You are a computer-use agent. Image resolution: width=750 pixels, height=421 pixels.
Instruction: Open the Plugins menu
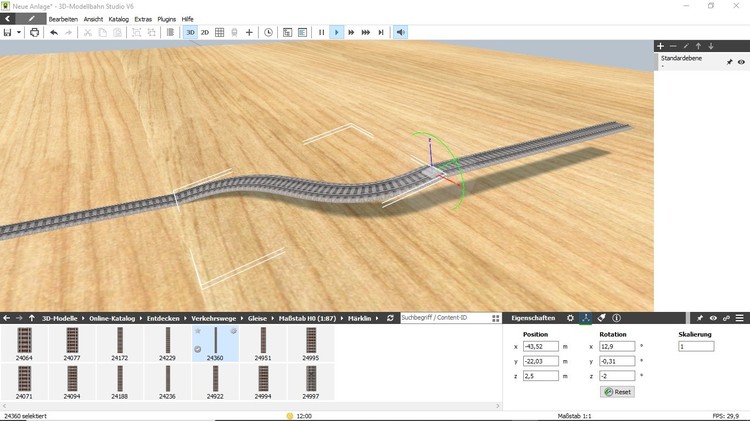point(166,19)
